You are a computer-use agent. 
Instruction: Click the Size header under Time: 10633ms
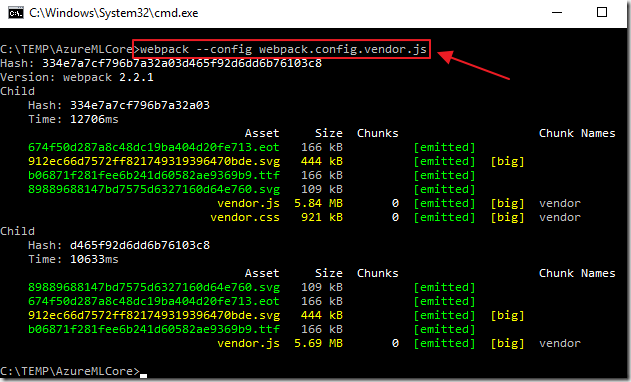coord(328,273)
